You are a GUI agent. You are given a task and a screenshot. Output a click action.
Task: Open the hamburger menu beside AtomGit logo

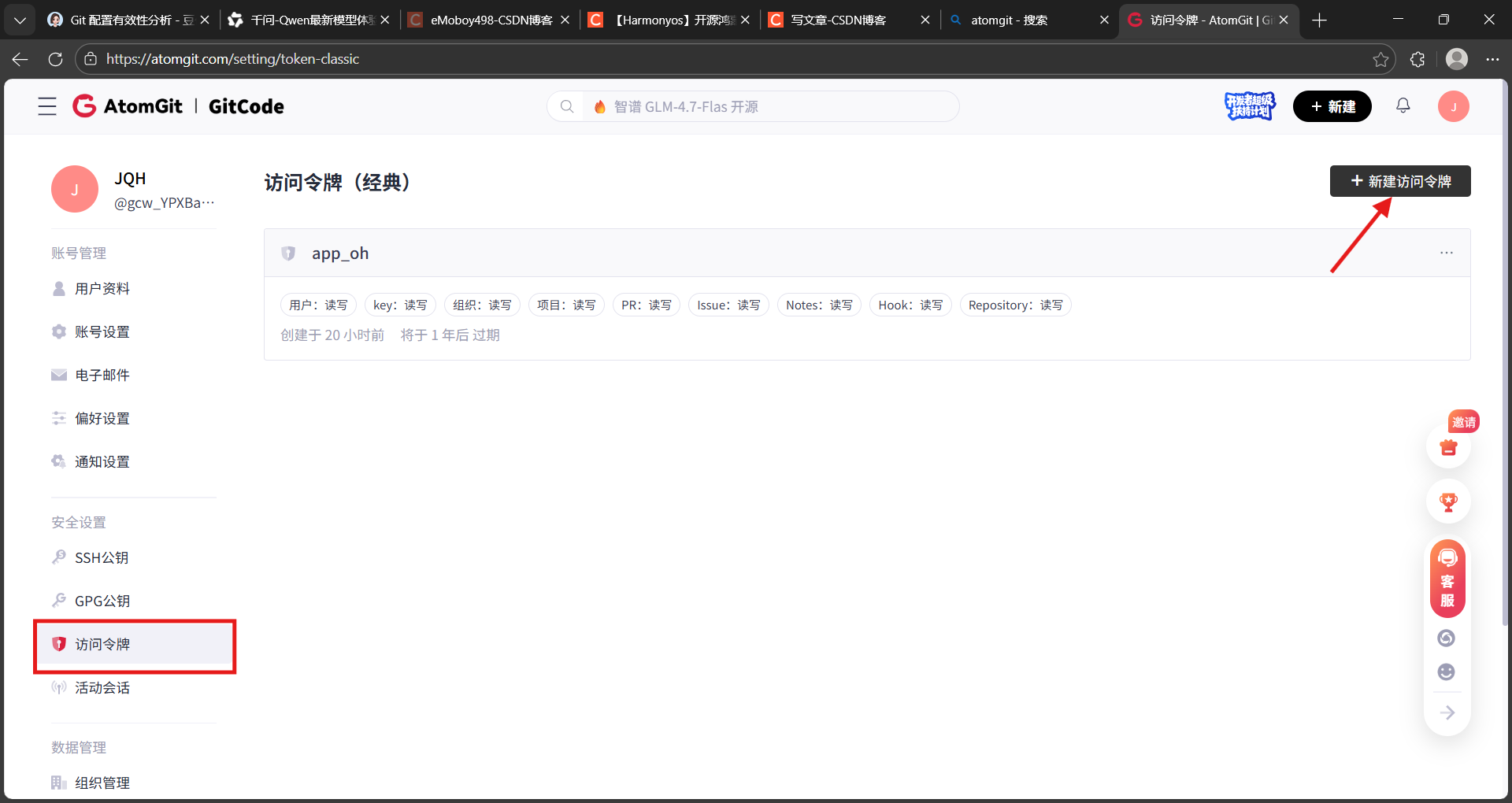tap(47, 106)
